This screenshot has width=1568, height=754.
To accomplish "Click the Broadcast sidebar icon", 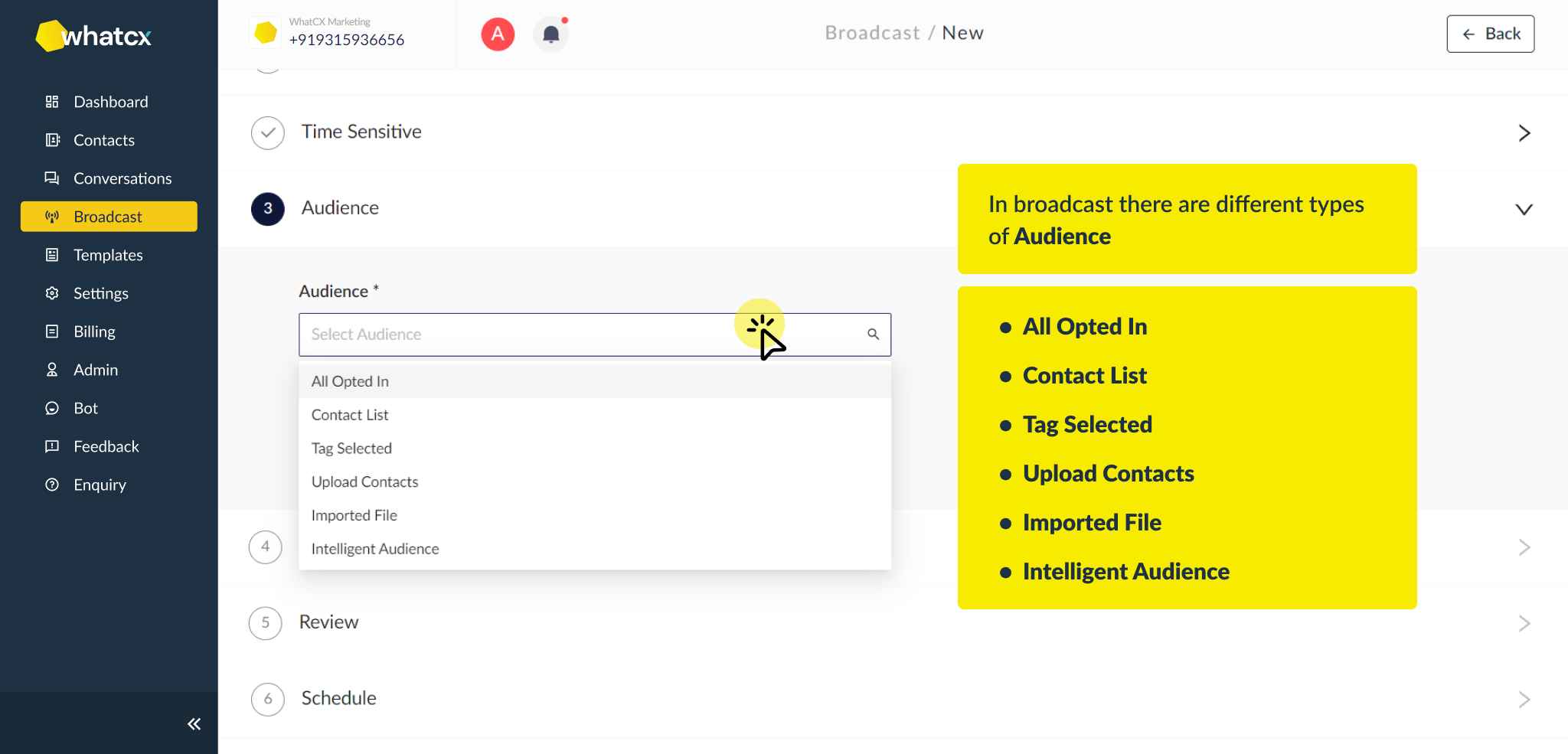I will [52, 216].
